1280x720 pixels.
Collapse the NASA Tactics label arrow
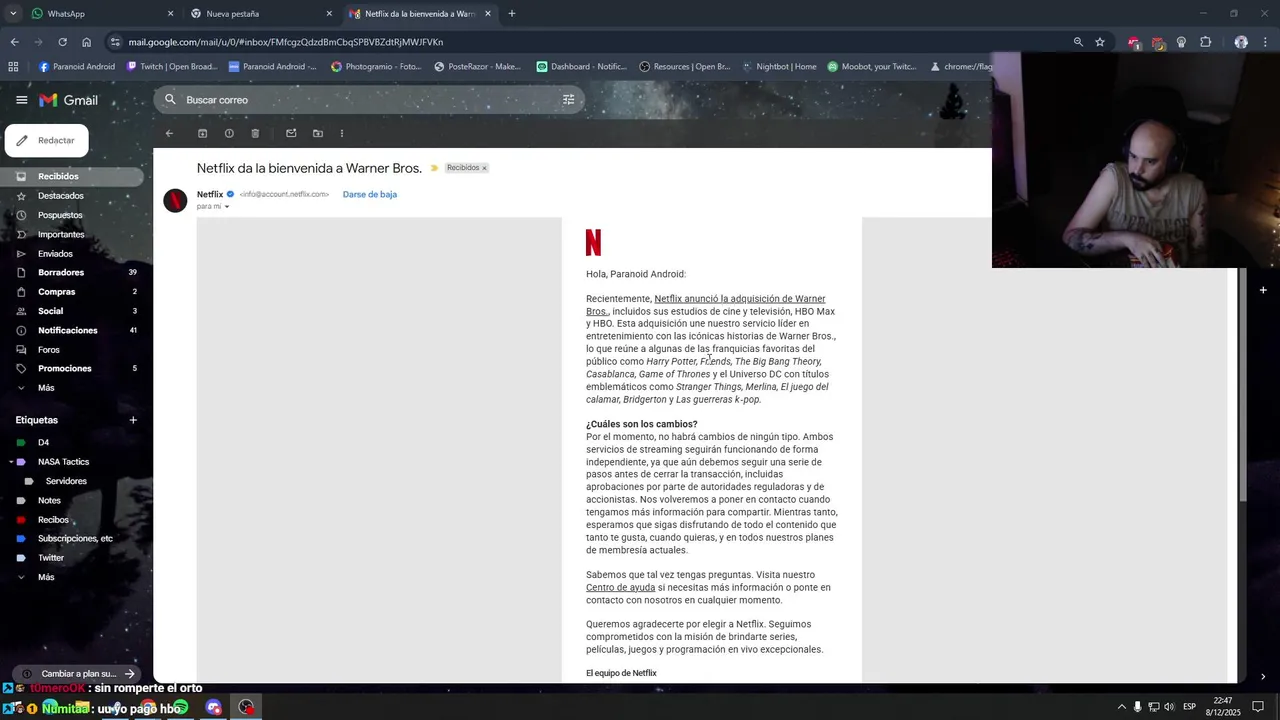(x=10, y=462)
